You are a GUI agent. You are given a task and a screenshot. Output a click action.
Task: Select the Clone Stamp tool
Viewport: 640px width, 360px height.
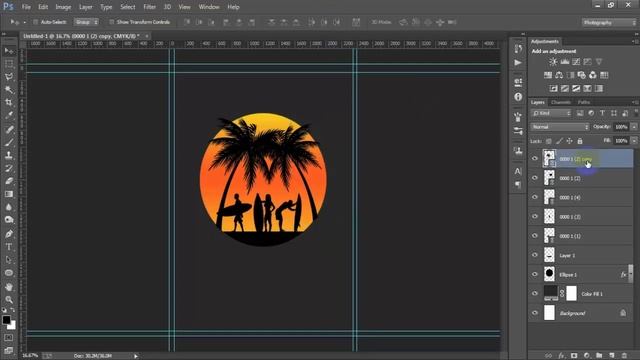9,155
